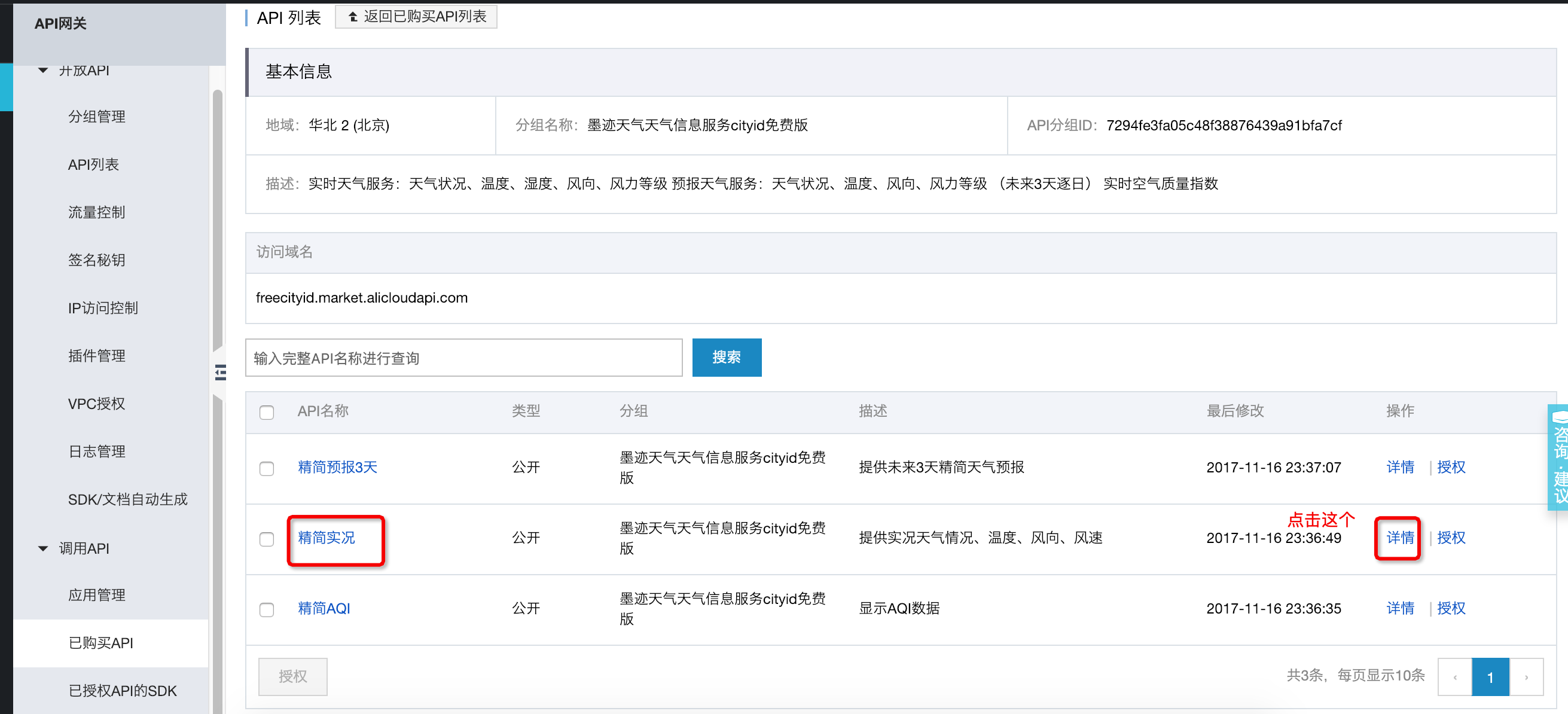Image resolution: width=1568 pixels, height=714 pixels.
Task: Focus the API name search input field
Action: (463, 358)
